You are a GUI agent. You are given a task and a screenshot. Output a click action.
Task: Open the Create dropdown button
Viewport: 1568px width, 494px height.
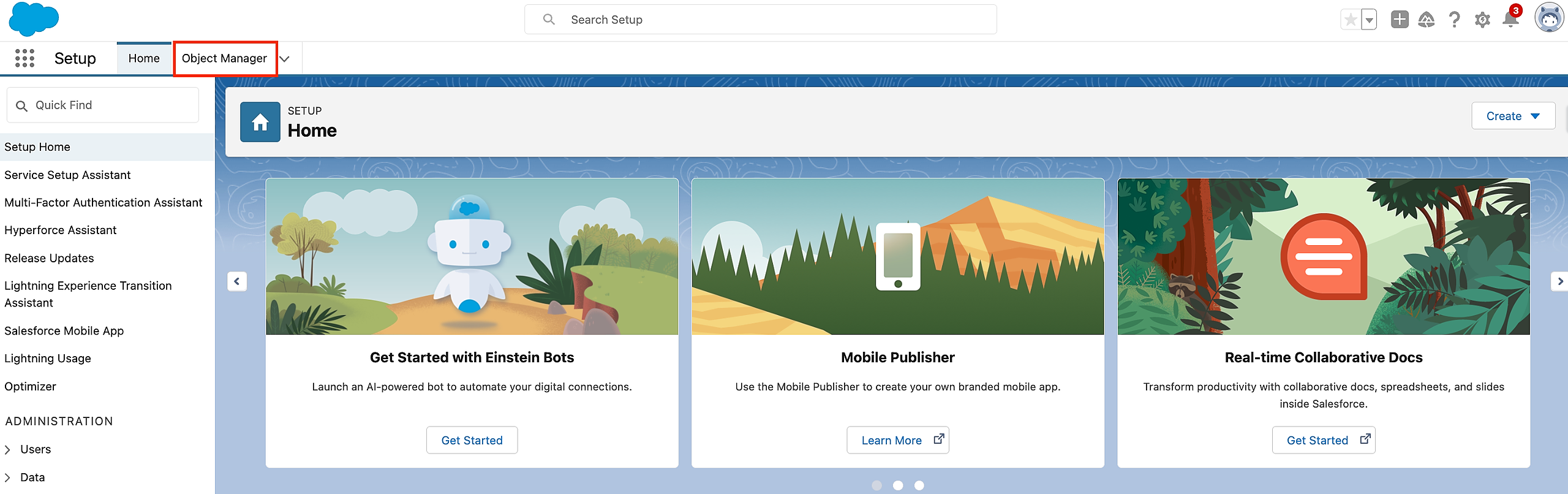point(1513,116)
